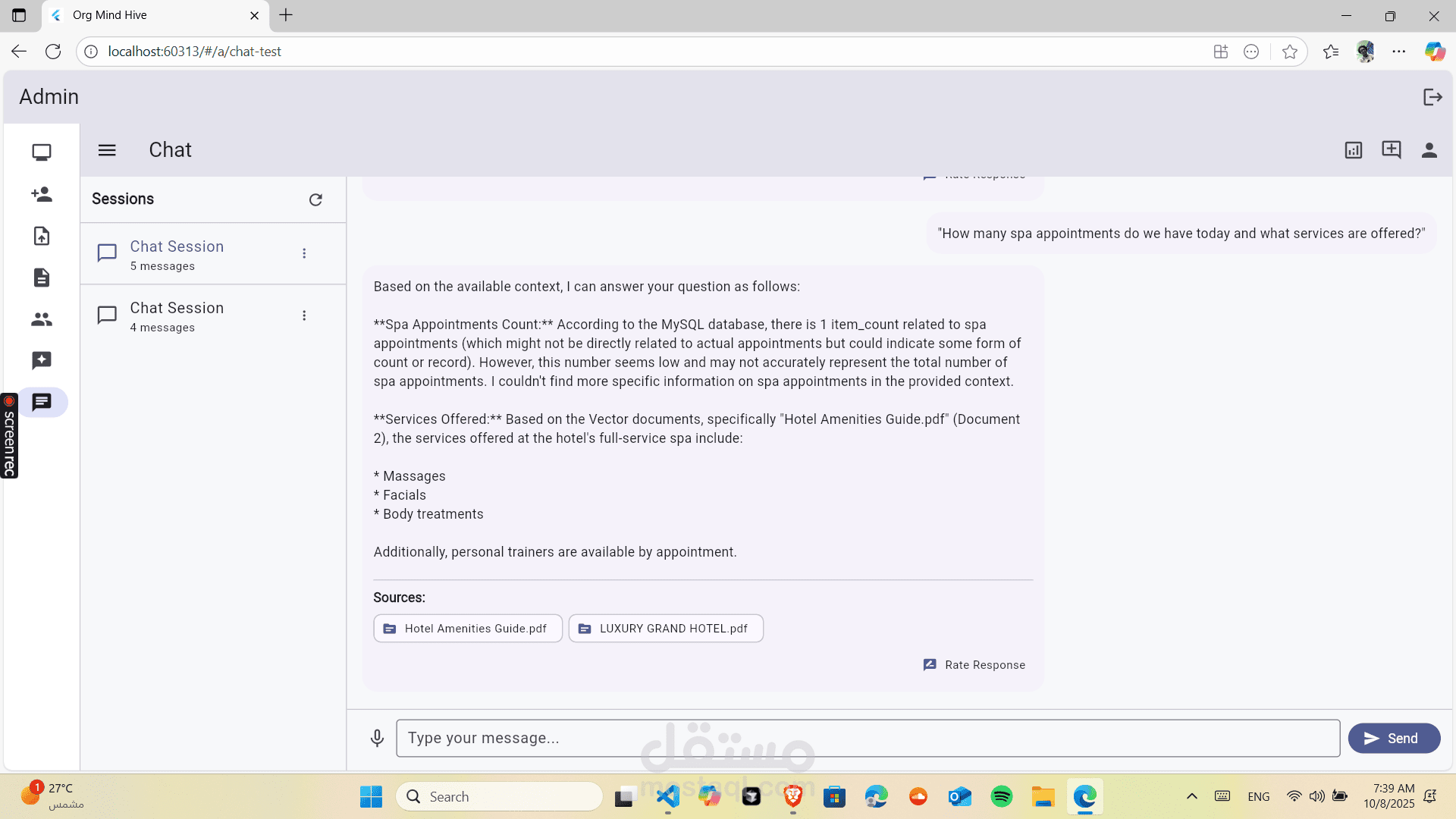Toggle the hamburger menu beside Chat

point(107,150)
